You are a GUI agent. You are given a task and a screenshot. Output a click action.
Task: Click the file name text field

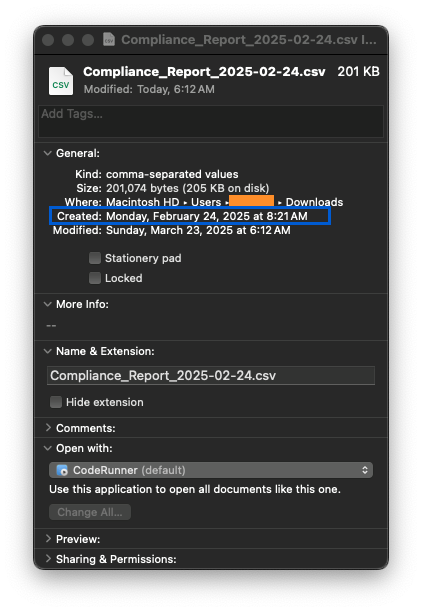click(x=211, y=375)
